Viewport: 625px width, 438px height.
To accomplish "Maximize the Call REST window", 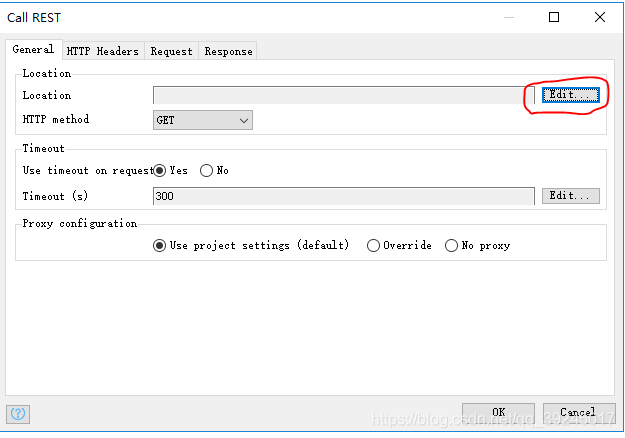I will [554, 17].
